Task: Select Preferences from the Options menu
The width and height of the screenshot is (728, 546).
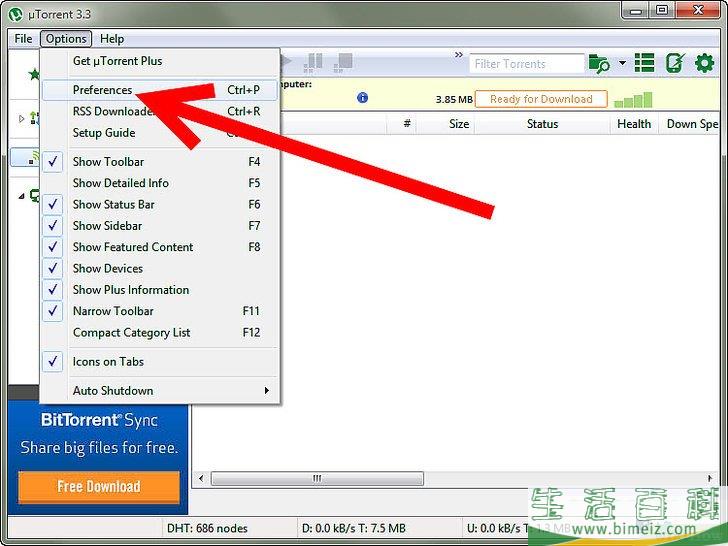Action: point(102,90)
